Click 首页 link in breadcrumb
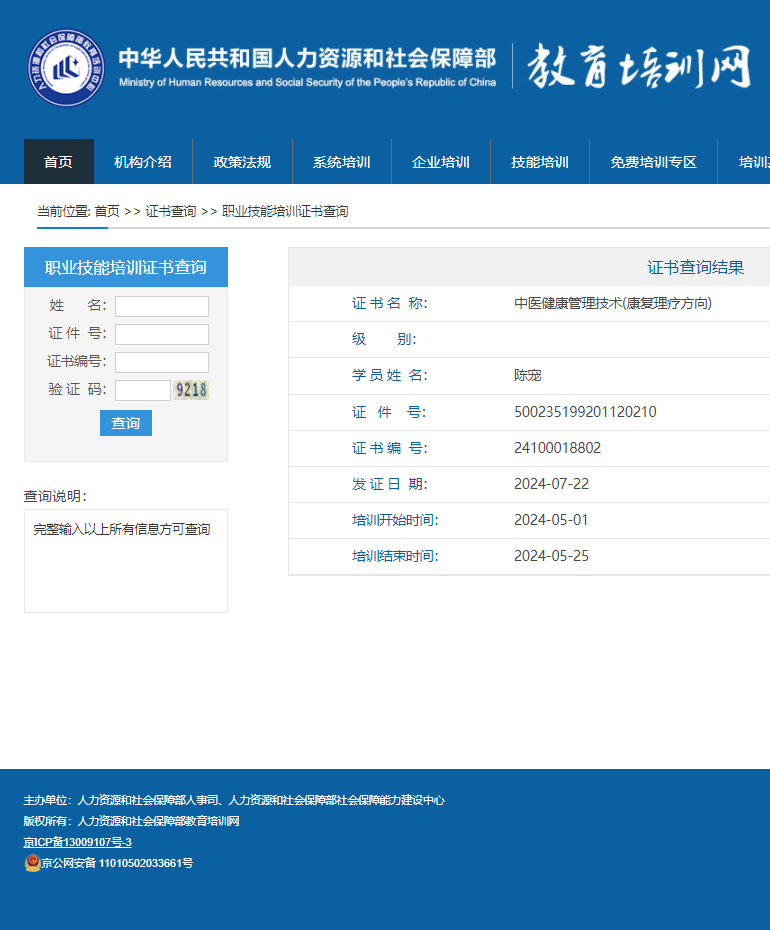Screen dimensions: 770x930 [x=107, y=211]
